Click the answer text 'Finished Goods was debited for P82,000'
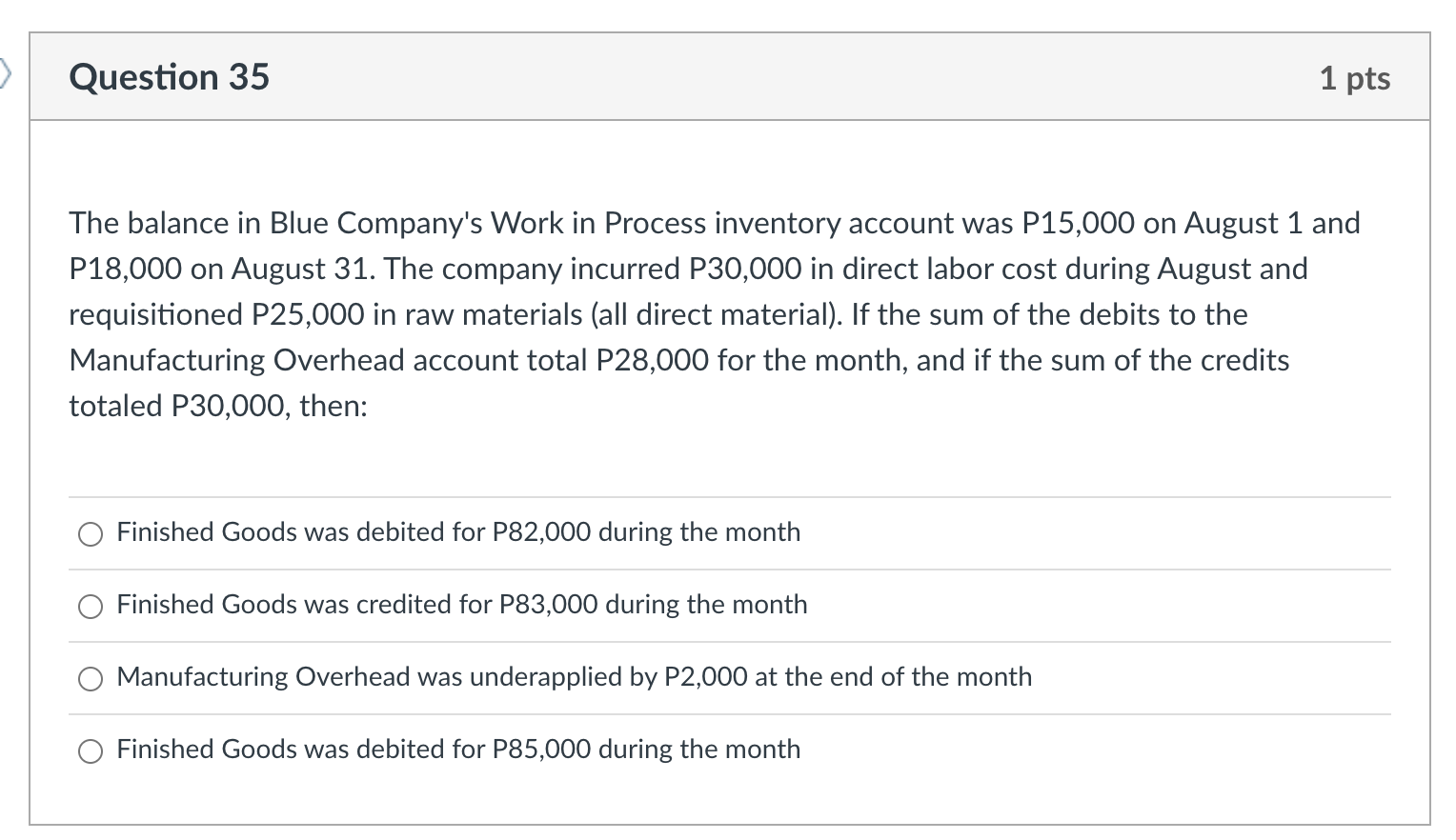The width and height of the screenshot is (1456, 840). tap(457, 533)
